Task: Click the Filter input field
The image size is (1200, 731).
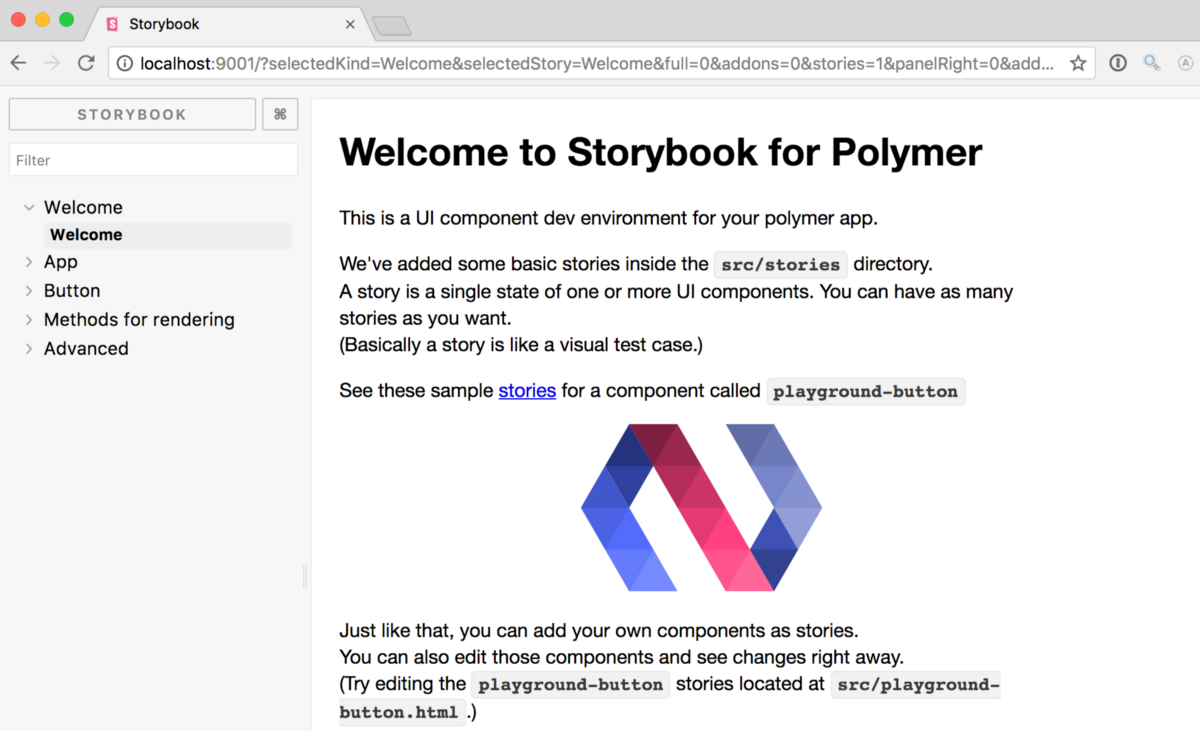Action: [x=153, y=160]
